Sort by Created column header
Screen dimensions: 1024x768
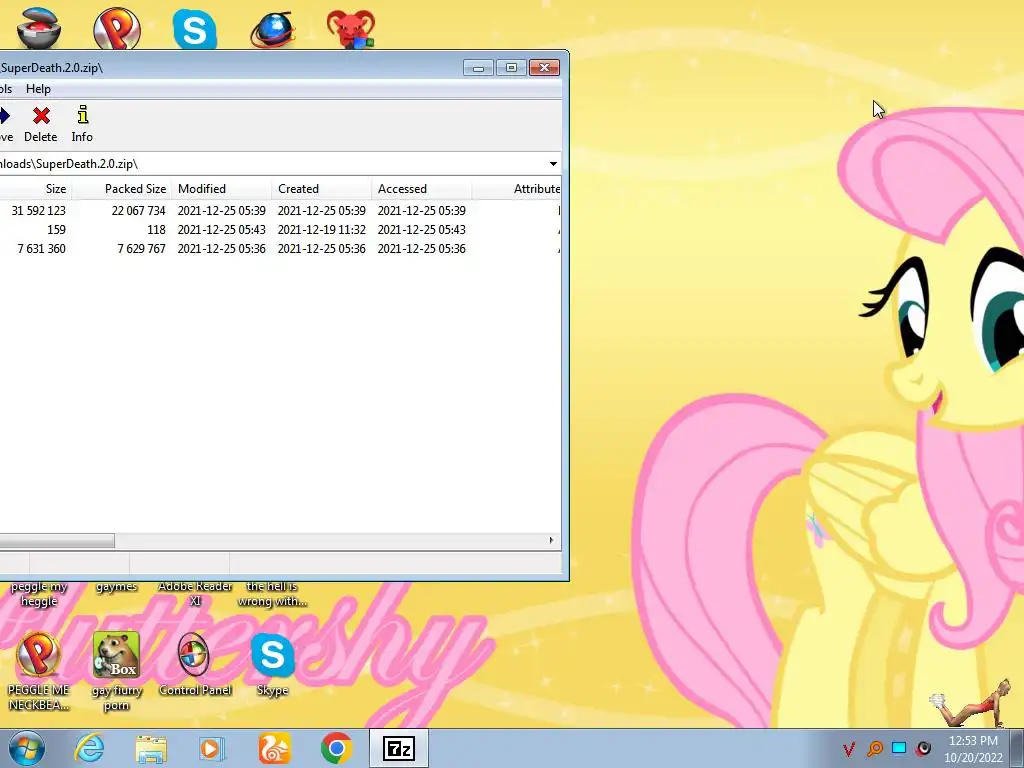[322, 189]
